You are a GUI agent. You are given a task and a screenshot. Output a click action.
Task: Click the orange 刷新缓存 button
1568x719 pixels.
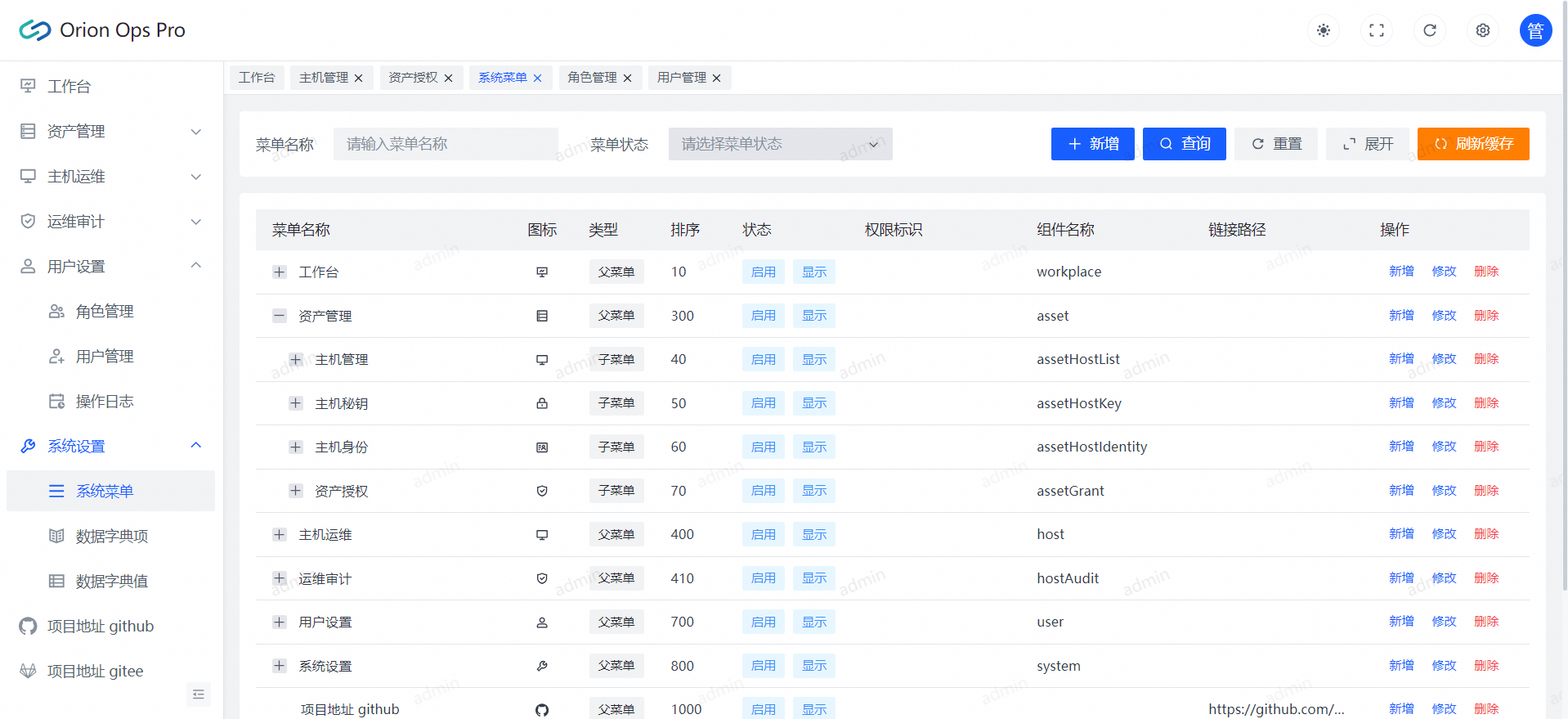[1472, 144]
